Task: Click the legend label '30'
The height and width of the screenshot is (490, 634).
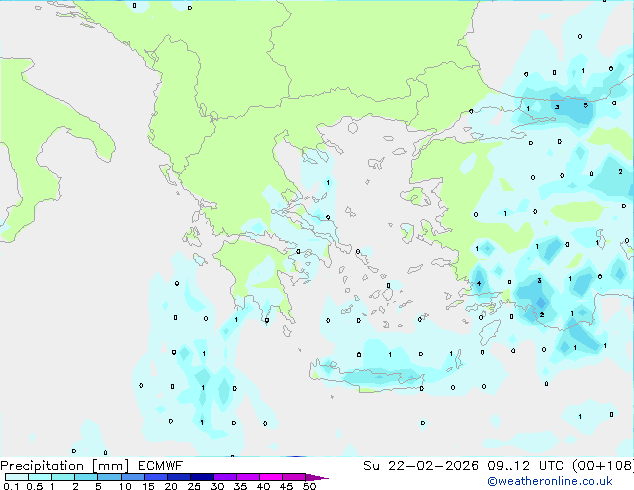Action: coord(218,486)
